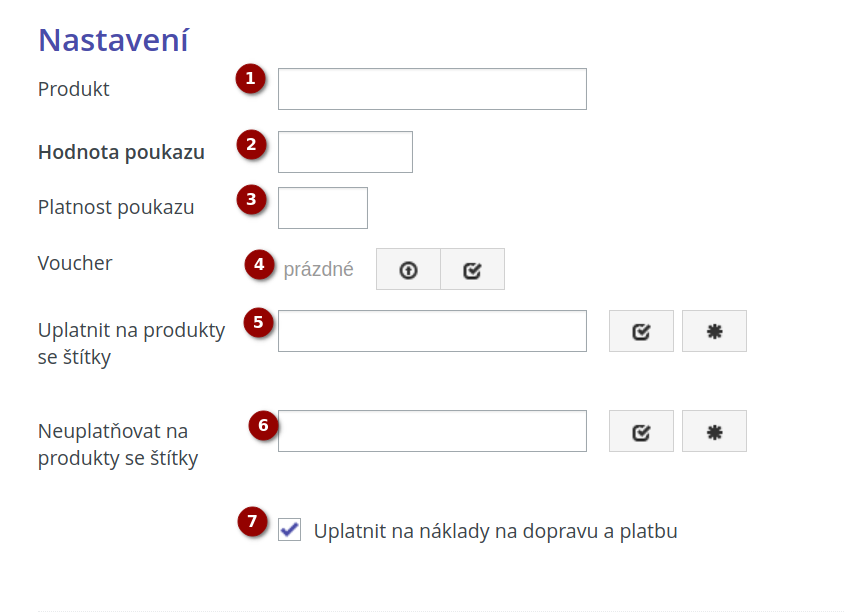Click the asterisk icon beside Neuplatňovat na produkty
Viewport: 845px width, 616px height.
tap(713, 430)
